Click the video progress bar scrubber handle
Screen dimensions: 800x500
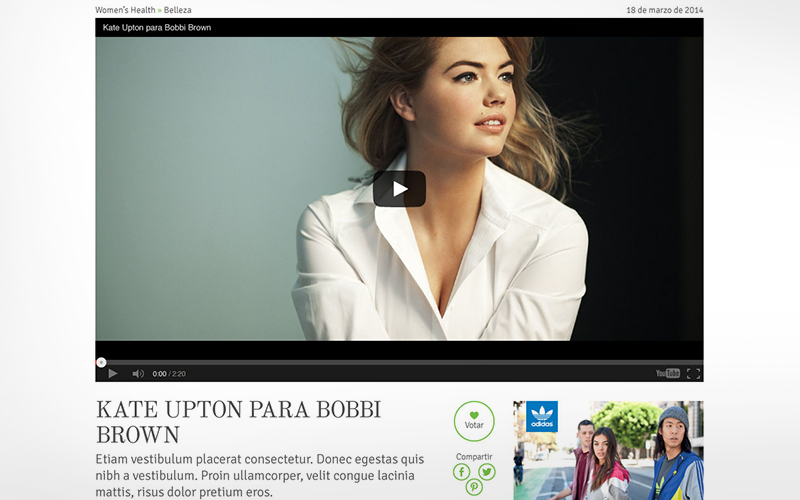(x=101, y=362)
